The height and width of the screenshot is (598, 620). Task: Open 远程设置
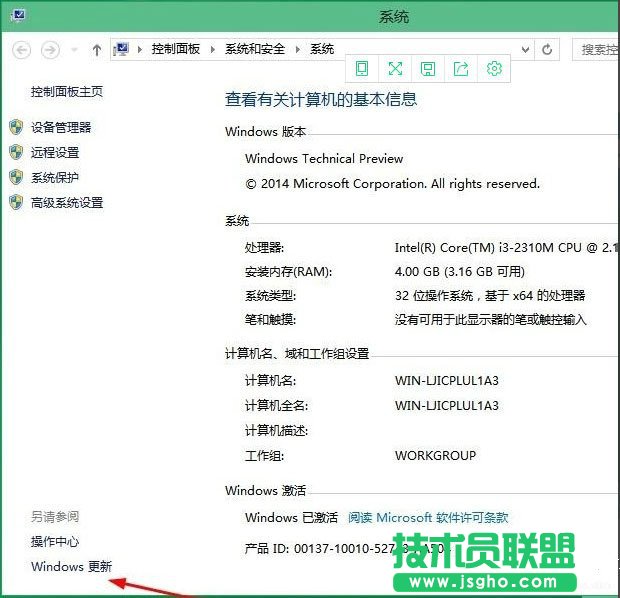tap(55, 152)
